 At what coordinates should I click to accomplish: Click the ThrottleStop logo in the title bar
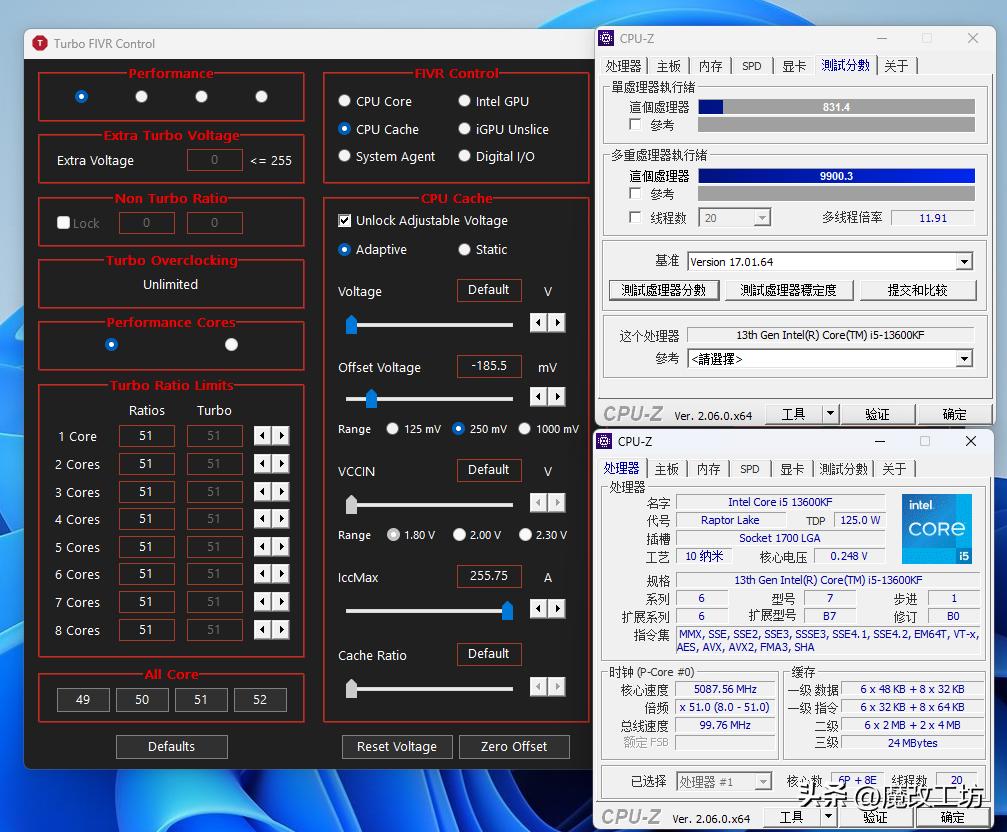pyautogui.click(x=39, y=43)
